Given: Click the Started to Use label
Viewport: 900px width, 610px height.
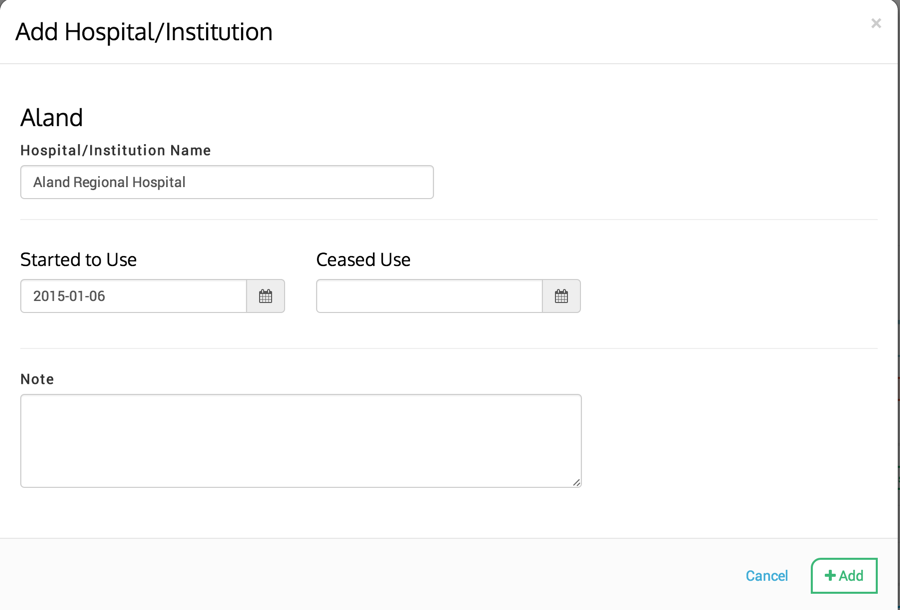Looking at the screenshot, I should click(x=78, y=259).
